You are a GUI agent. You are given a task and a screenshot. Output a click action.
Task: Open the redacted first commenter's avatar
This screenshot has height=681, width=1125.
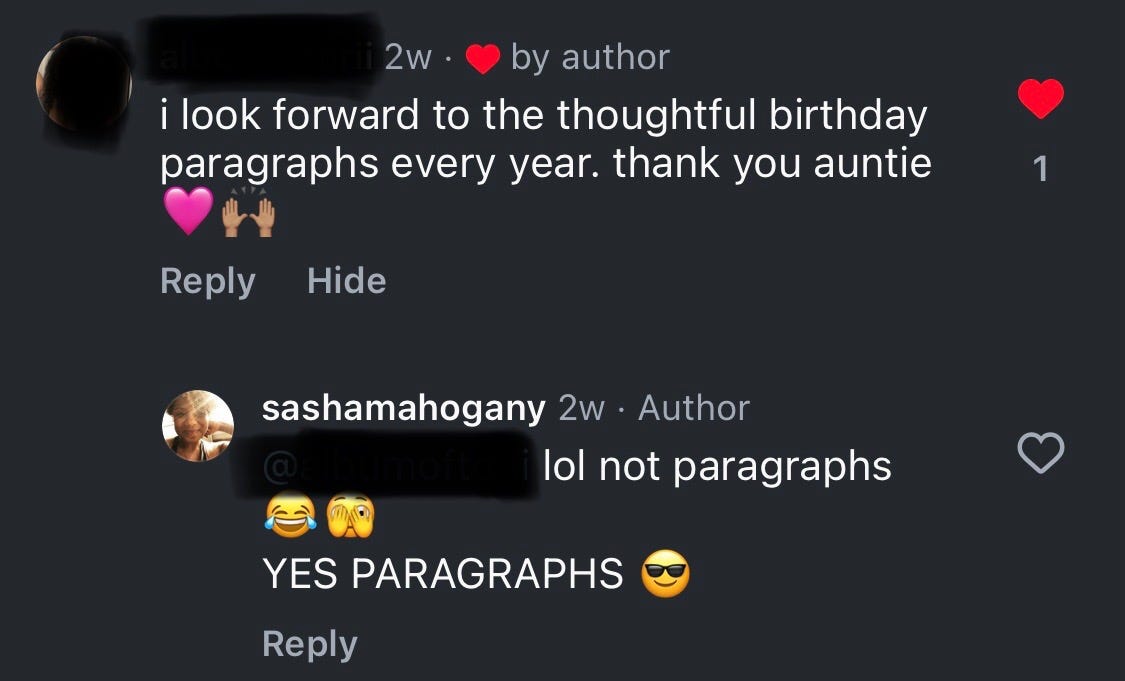[x=84, y=83]
